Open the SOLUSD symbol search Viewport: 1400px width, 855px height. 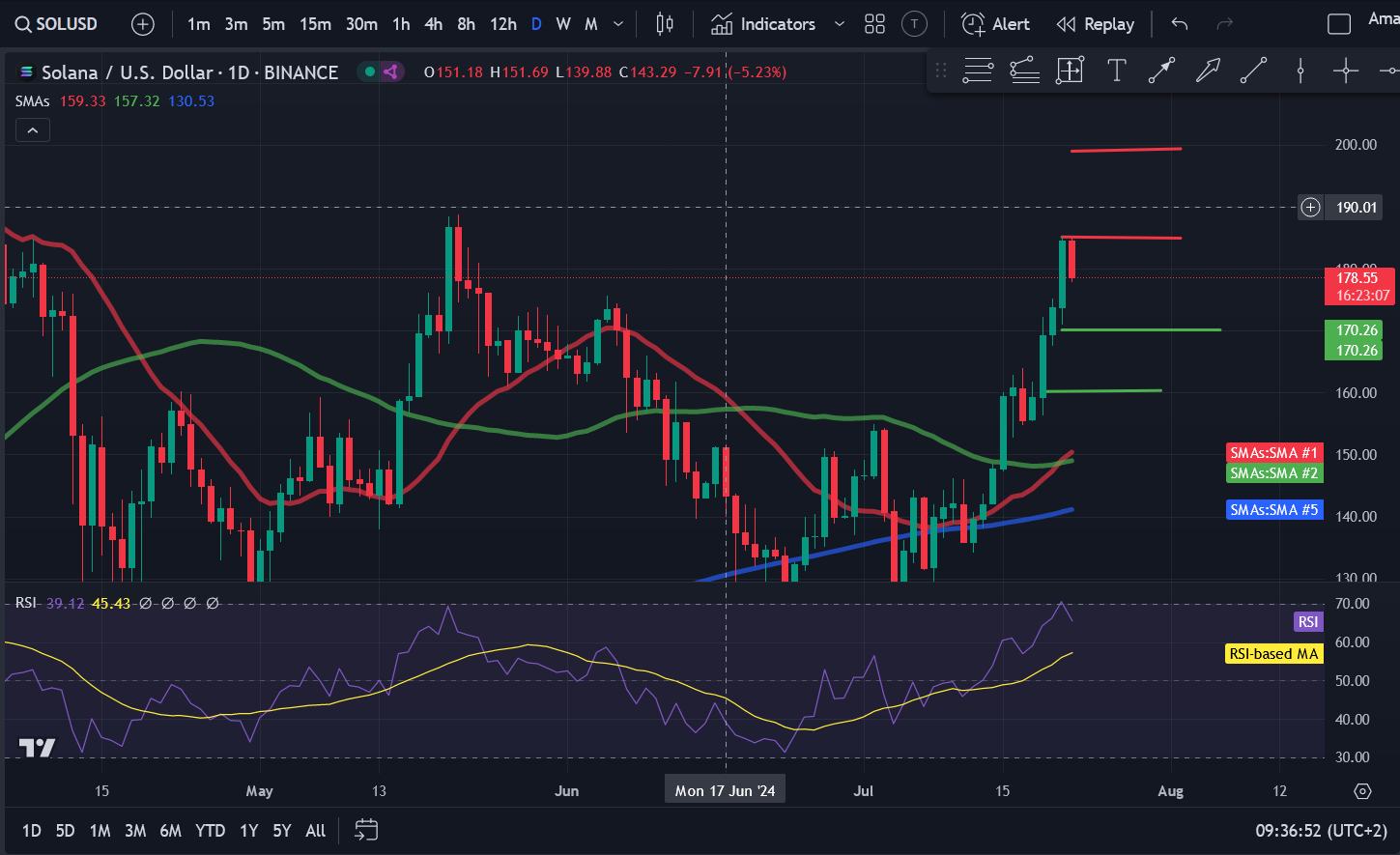tap(56, 24)
